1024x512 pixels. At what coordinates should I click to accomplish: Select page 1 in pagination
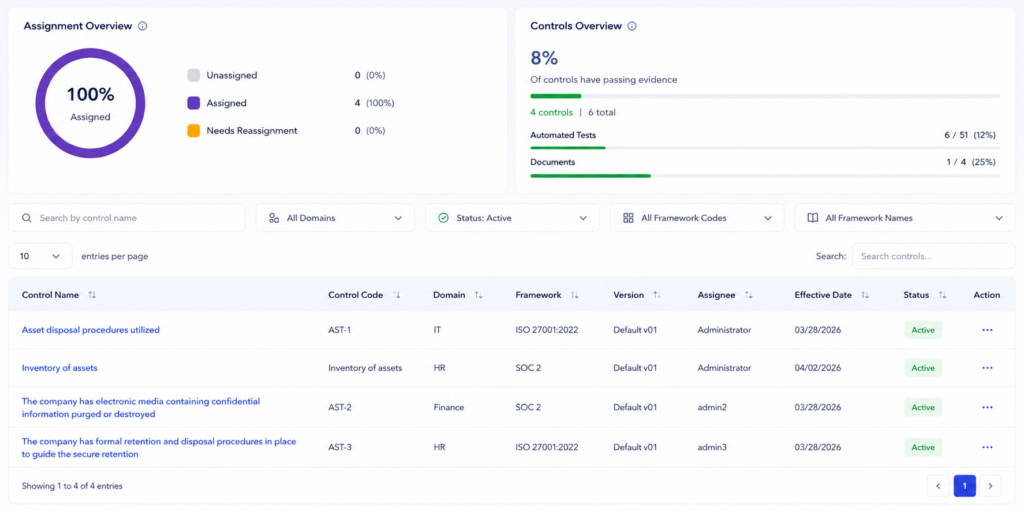coord(965,486)
